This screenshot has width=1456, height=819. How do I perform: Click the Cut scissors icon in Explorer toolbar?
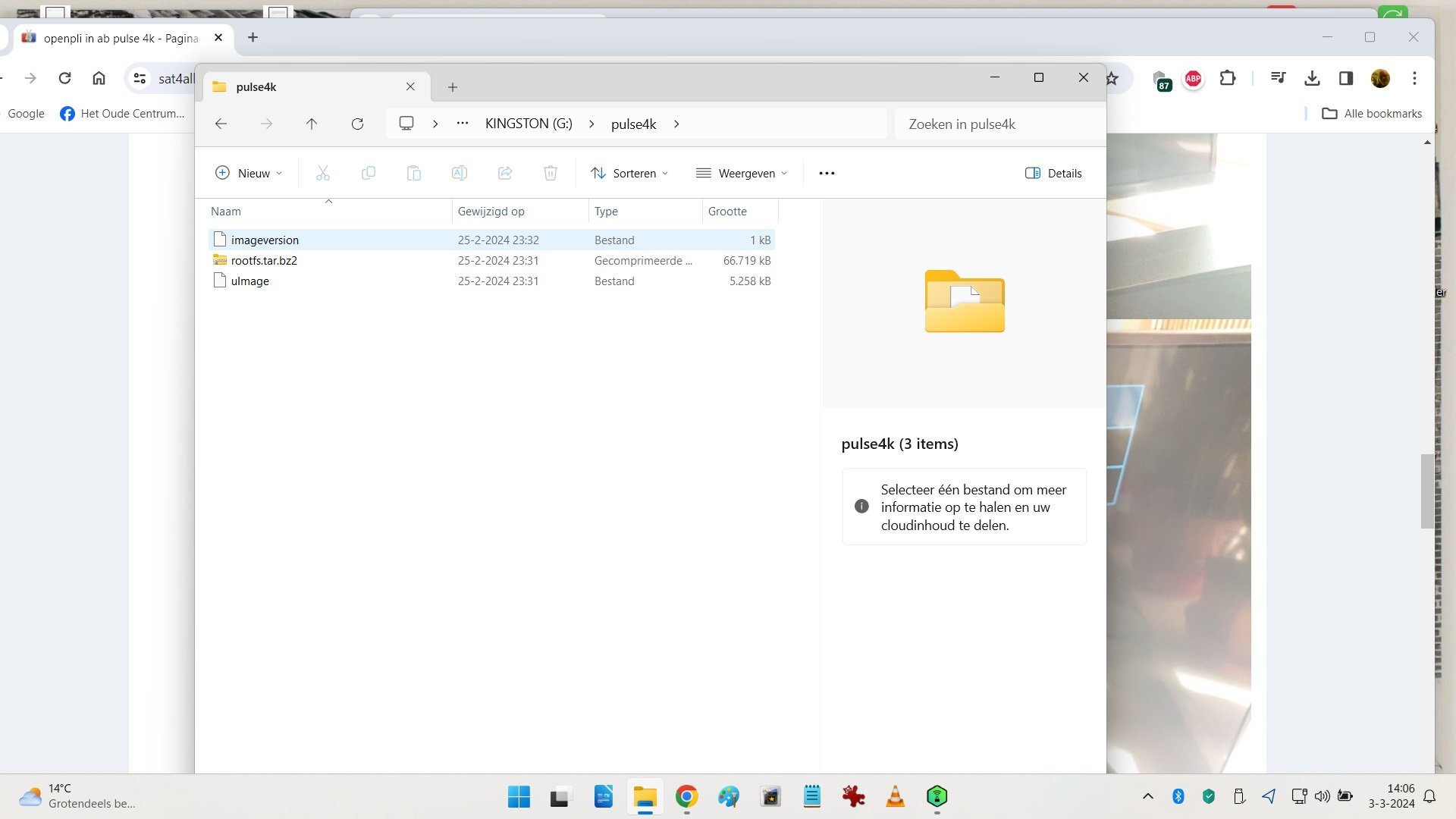[x=323, y=173]
